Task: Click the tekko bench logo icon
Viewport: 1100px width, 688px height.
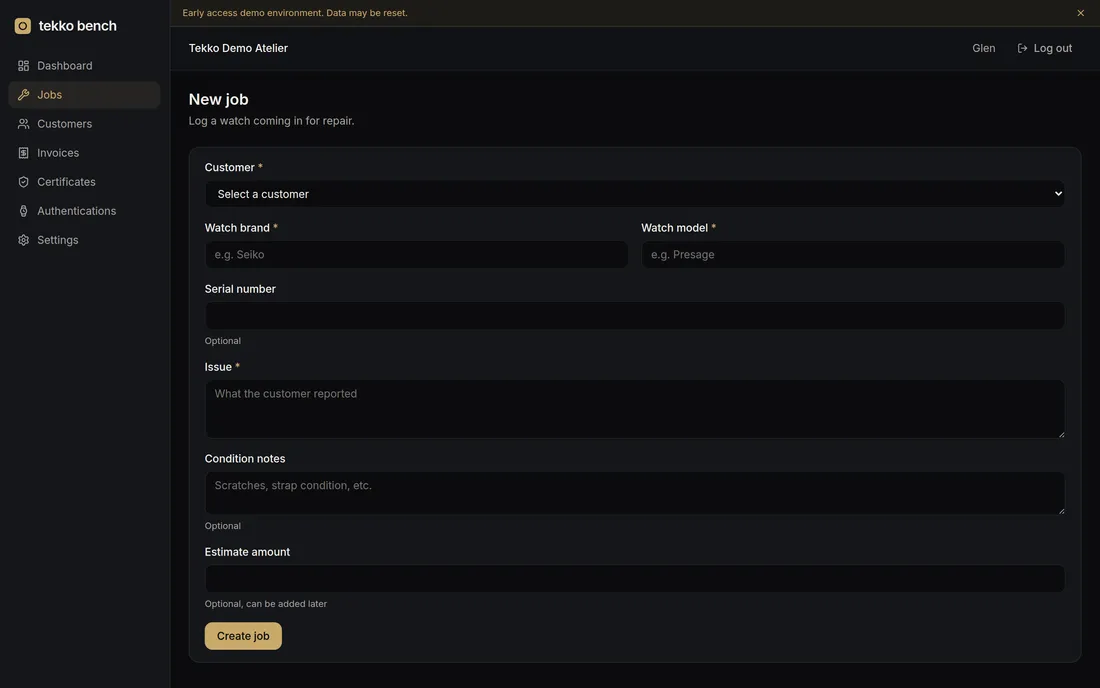Action: click(22, 26)
